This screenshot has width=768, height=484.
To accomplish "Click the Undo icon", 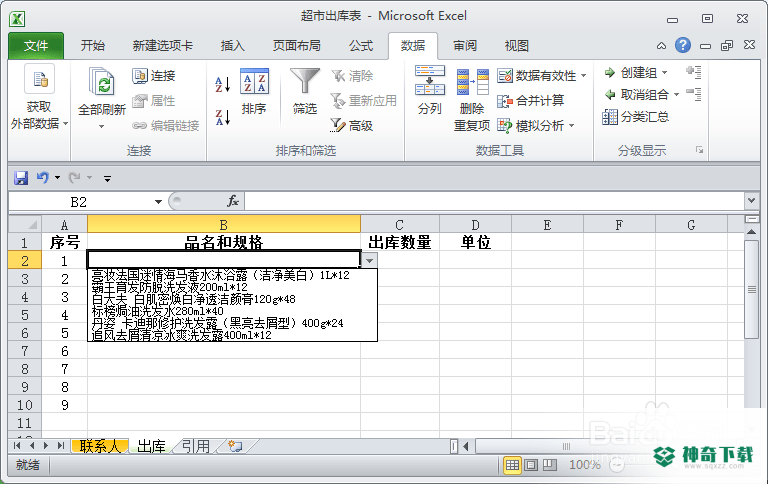I will pos(43,178).
